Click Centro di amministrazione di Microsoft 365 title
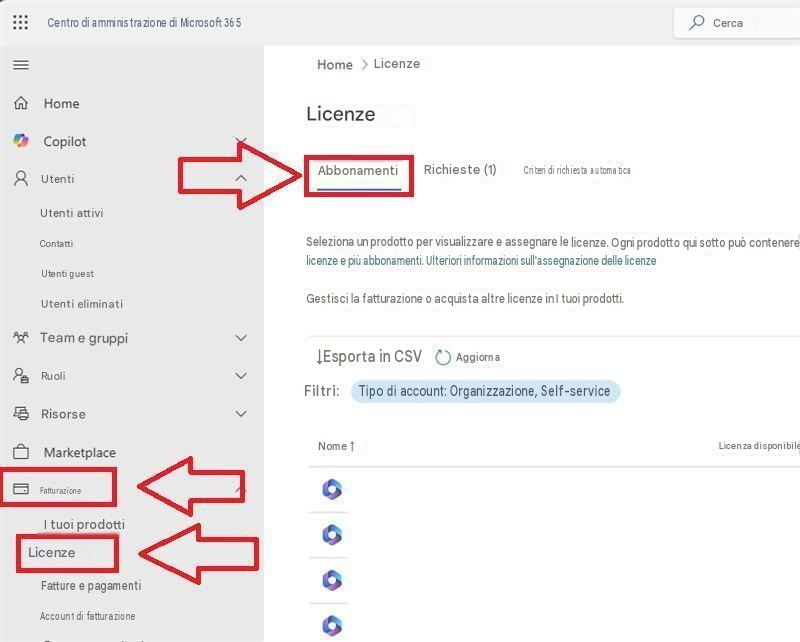 (x=144, y=22)
